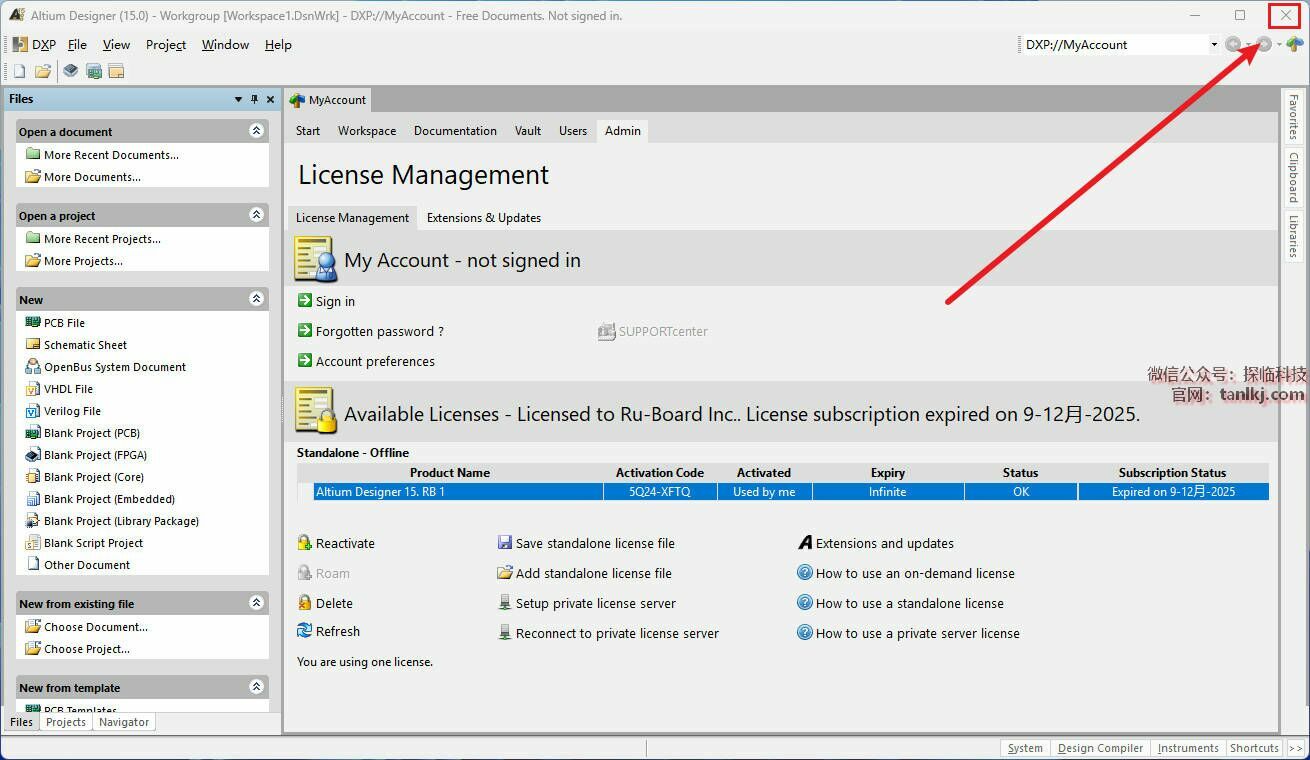The width and height of the screenshot is (1310, 760).
Task: Select the MyAccount document tab
Action: 328,100
